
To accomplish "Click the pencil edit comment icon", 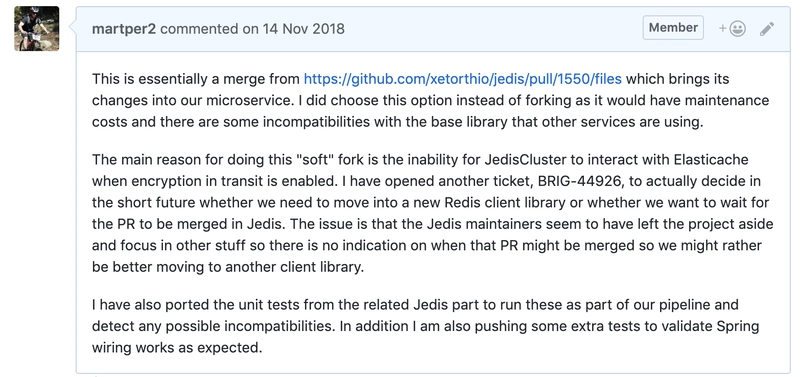I will coord(767,29).
